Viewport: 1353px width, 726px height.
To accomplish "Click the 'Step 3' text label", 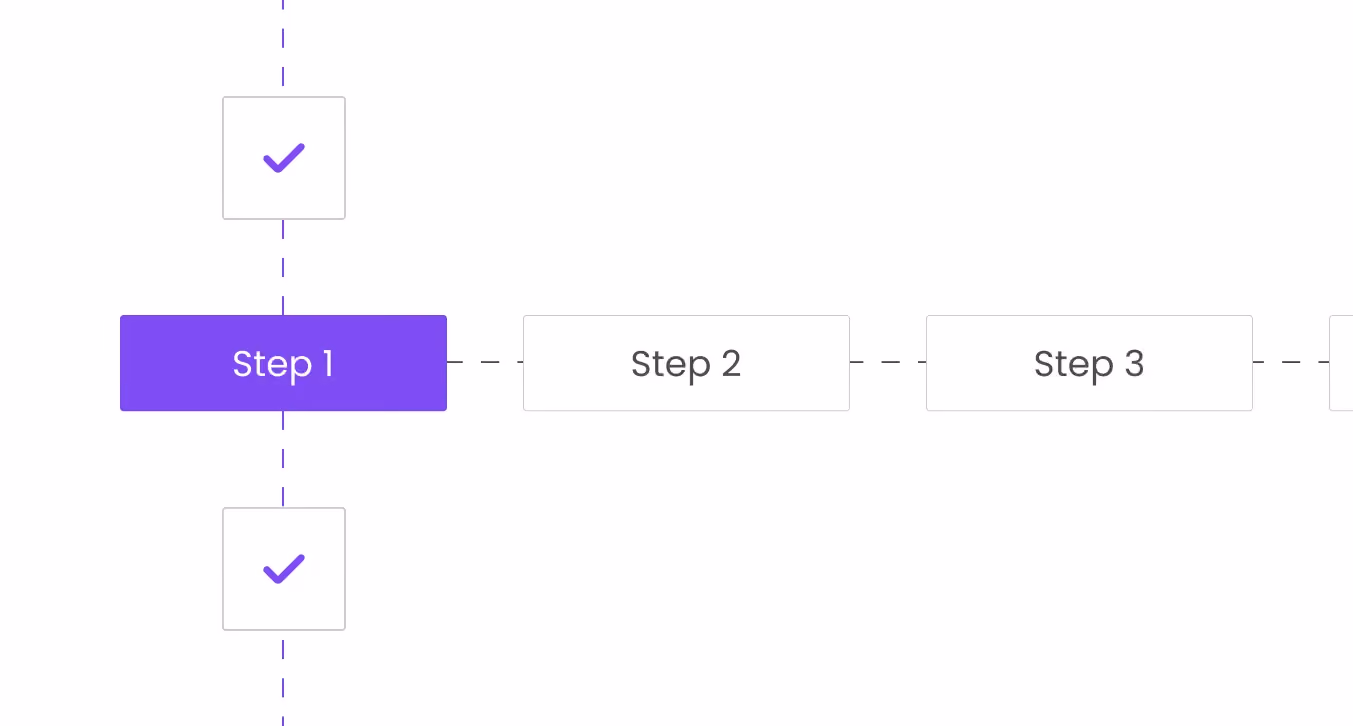I will pos(1089,364).
